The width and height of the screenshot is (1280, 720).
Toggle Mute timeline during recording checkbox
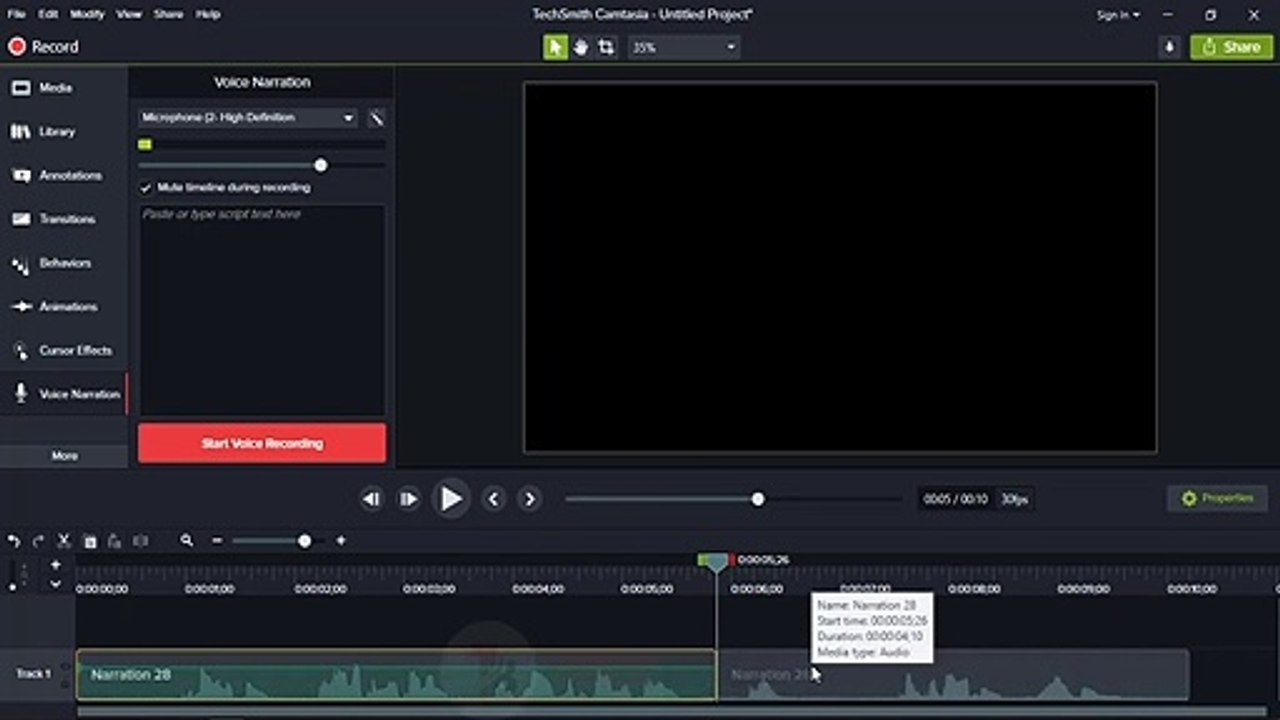click(146, 188)
